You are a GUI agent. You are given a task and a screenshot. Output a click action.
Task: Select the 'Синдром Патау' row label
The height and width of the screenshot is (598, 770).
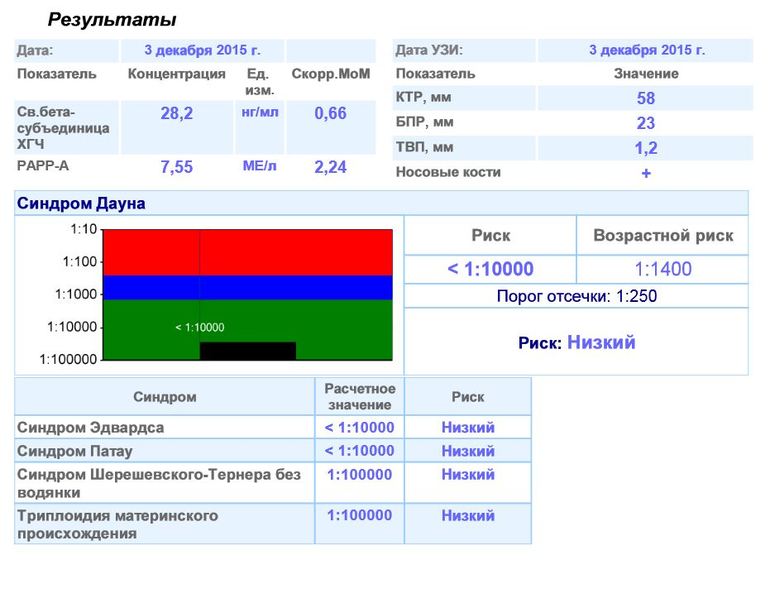click(x=75, y=451)
